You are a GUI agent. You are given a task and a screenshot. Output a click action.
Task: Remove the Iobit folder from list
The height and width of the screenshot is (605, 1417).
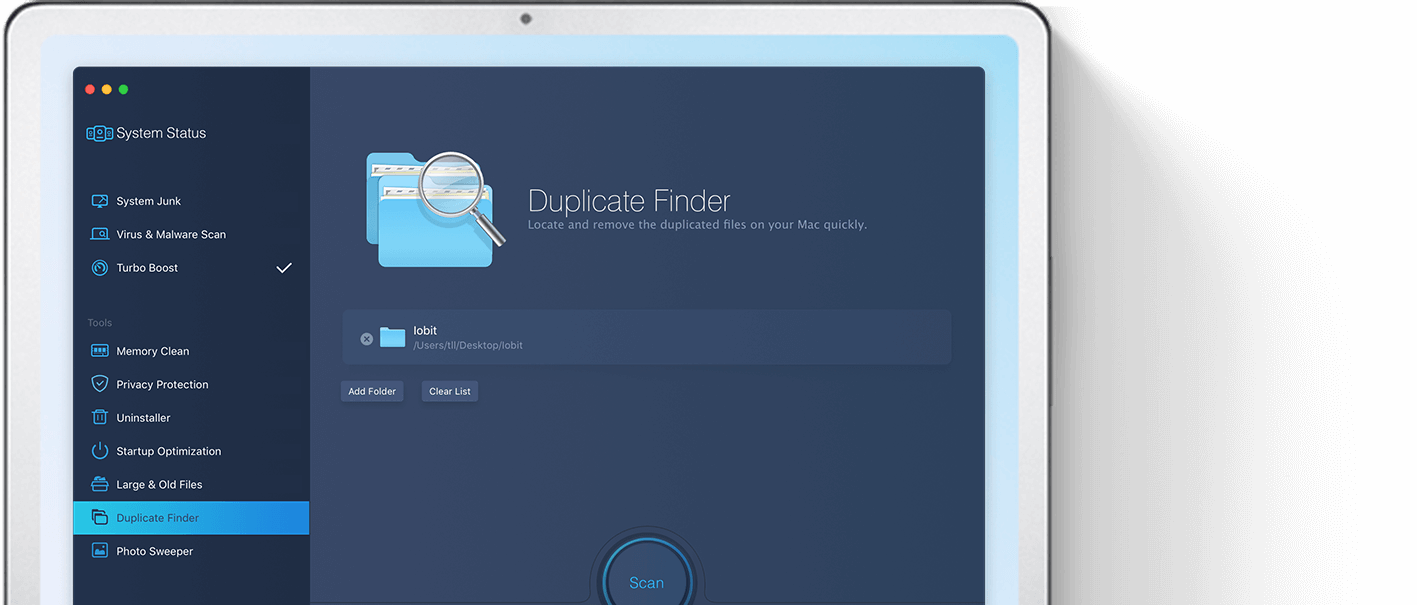366,339
